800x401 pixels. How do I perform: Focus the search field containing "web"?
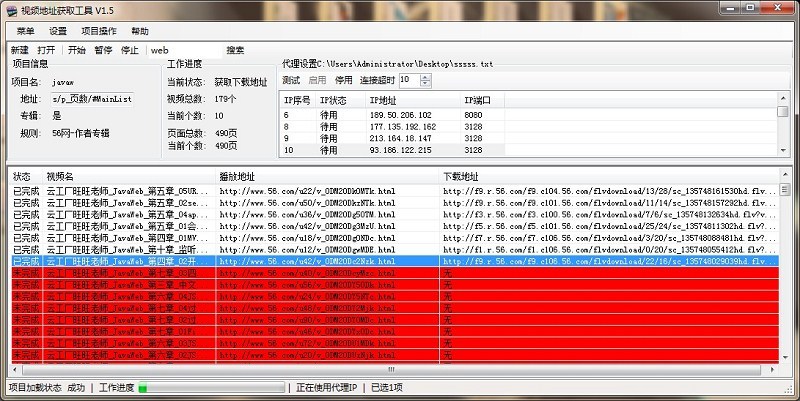[x=183, y=50]
